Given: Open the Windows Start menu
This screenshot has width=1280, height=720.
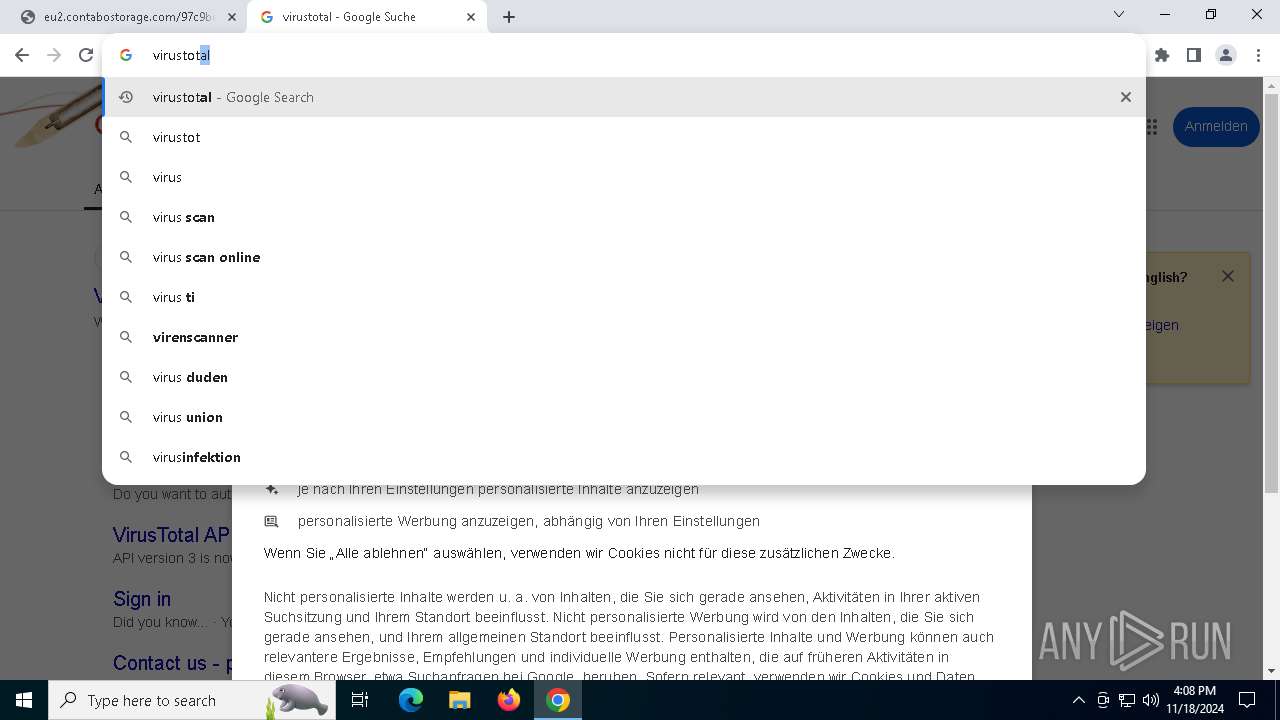Looking at the screenshot, I should click(x=24, y=700).
